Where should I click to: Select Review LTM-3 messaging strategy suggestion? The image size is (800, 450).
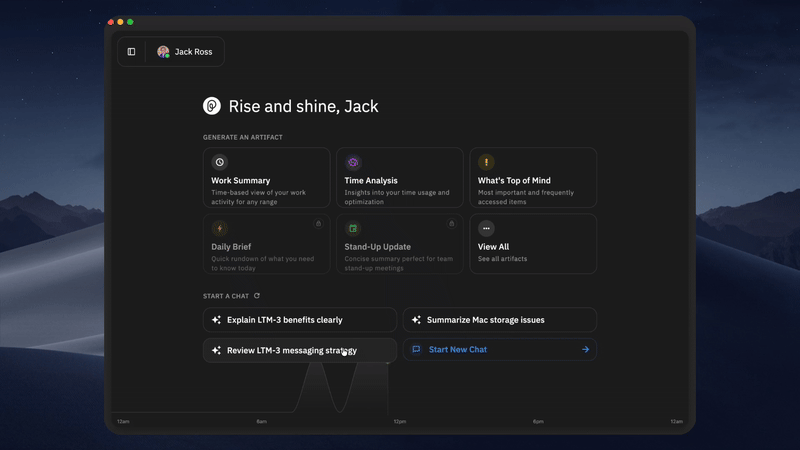pyautogui.click(x=299, y=351)
